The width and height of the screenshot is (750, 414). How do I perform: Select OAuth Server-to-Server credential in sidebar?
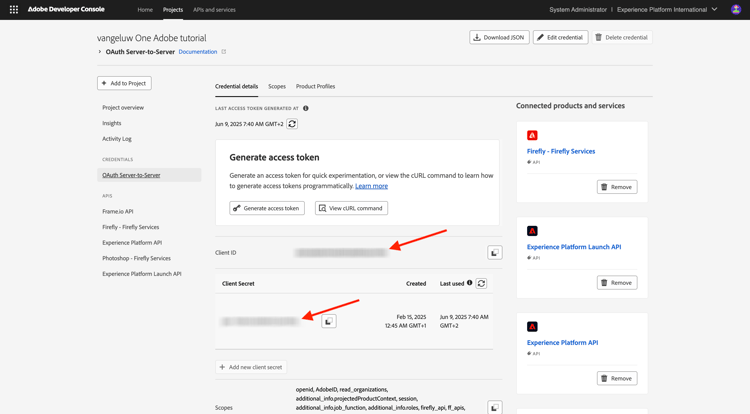pyautogui.click(x=149, y=175)
